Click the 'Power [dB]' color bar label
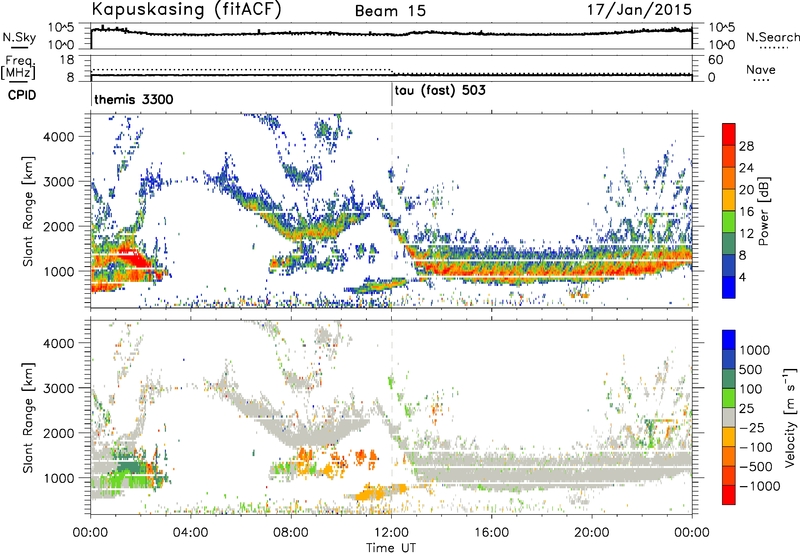 tap(763, 211)
